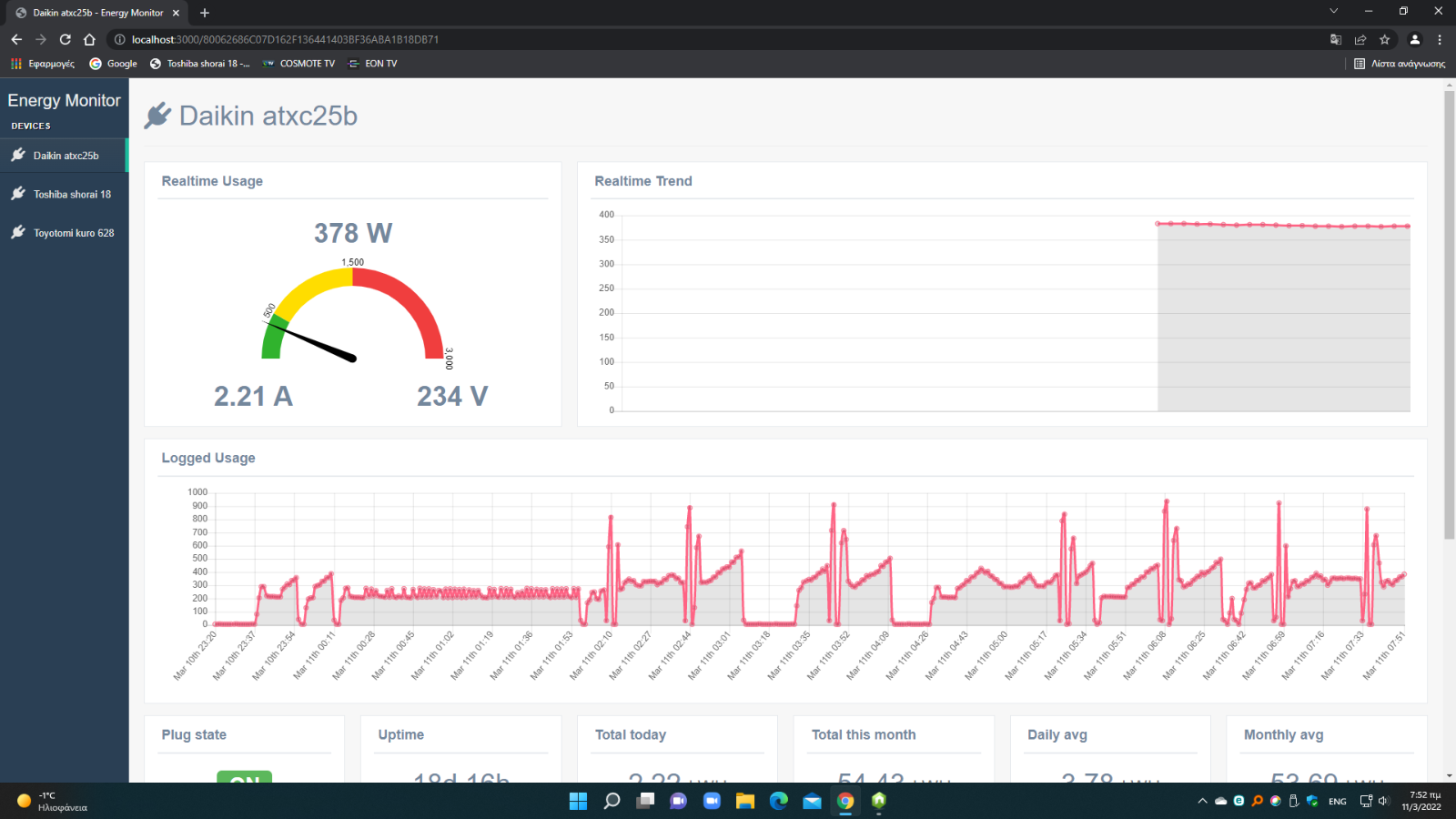The width and height of the screenshot is (1456, 819).
Task: Click the localhost address bar URL
Action: (x=285, y=39)
